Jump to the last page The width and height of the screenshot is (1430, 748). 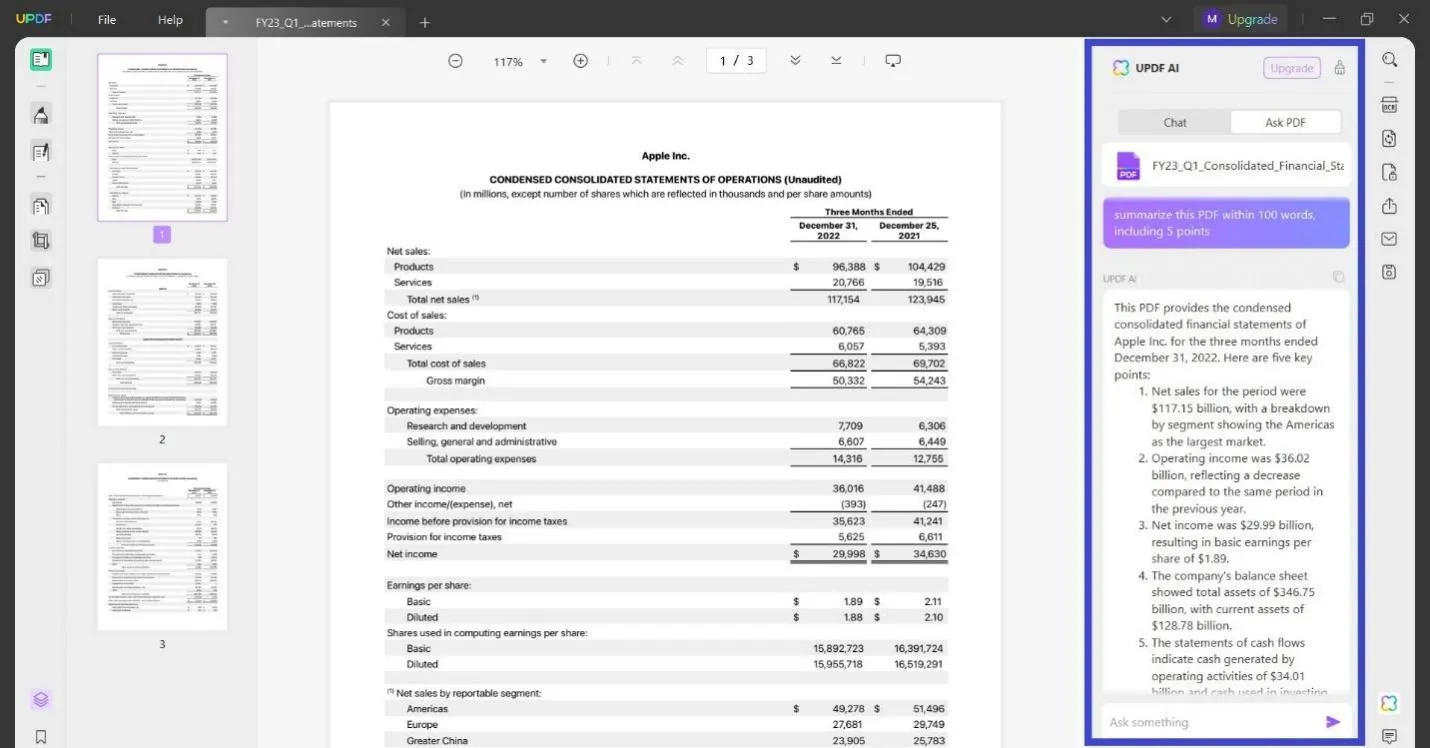pos(836,61)
